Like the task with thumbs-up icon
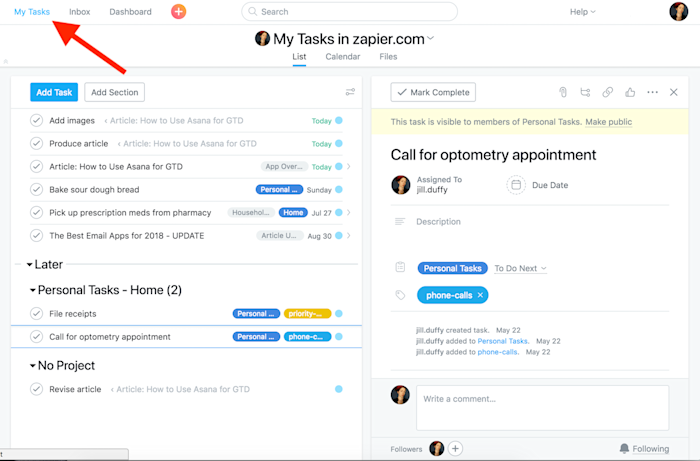 (630, 92)
